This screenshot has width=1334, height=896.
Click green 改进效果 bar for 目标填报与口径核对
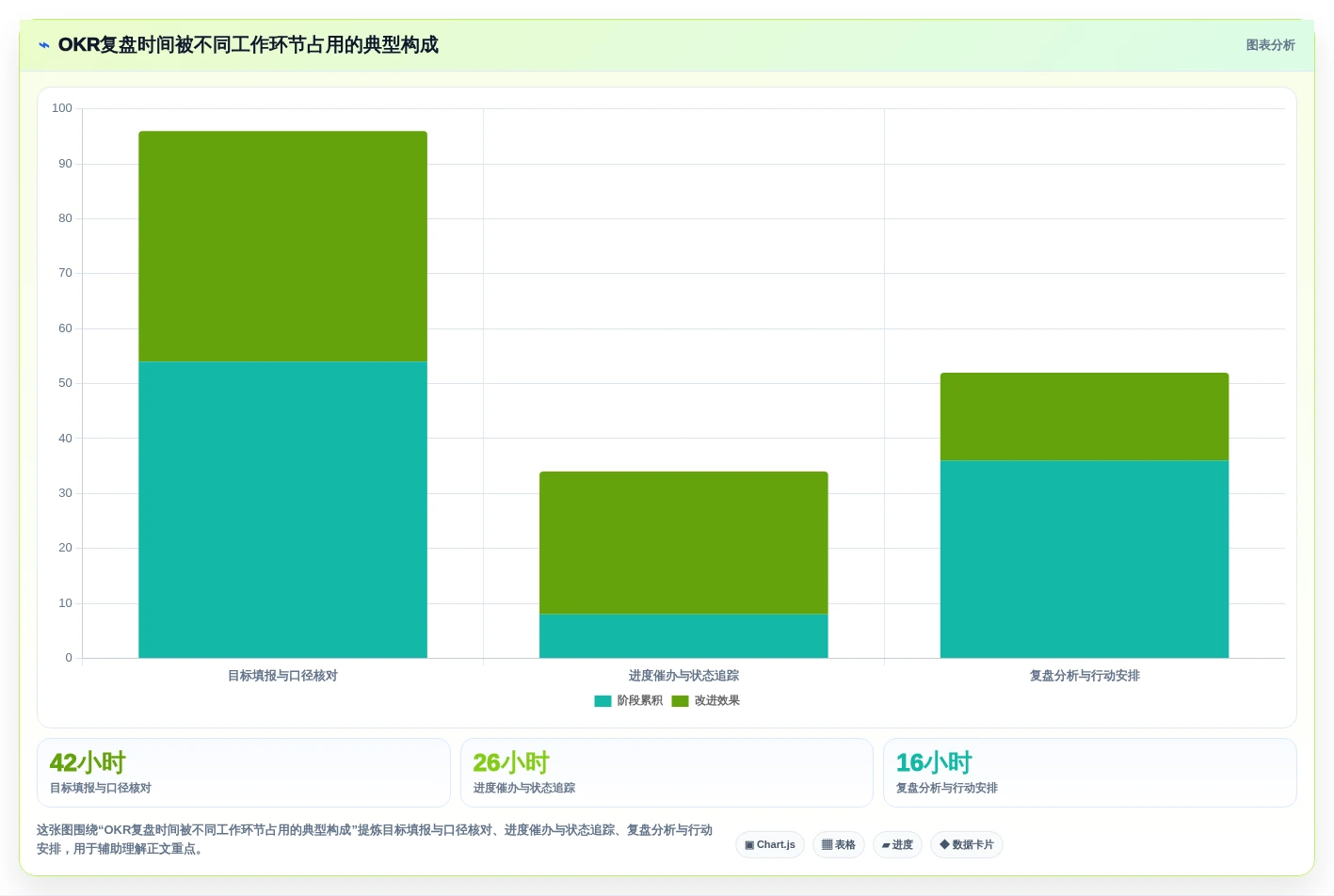282,247
